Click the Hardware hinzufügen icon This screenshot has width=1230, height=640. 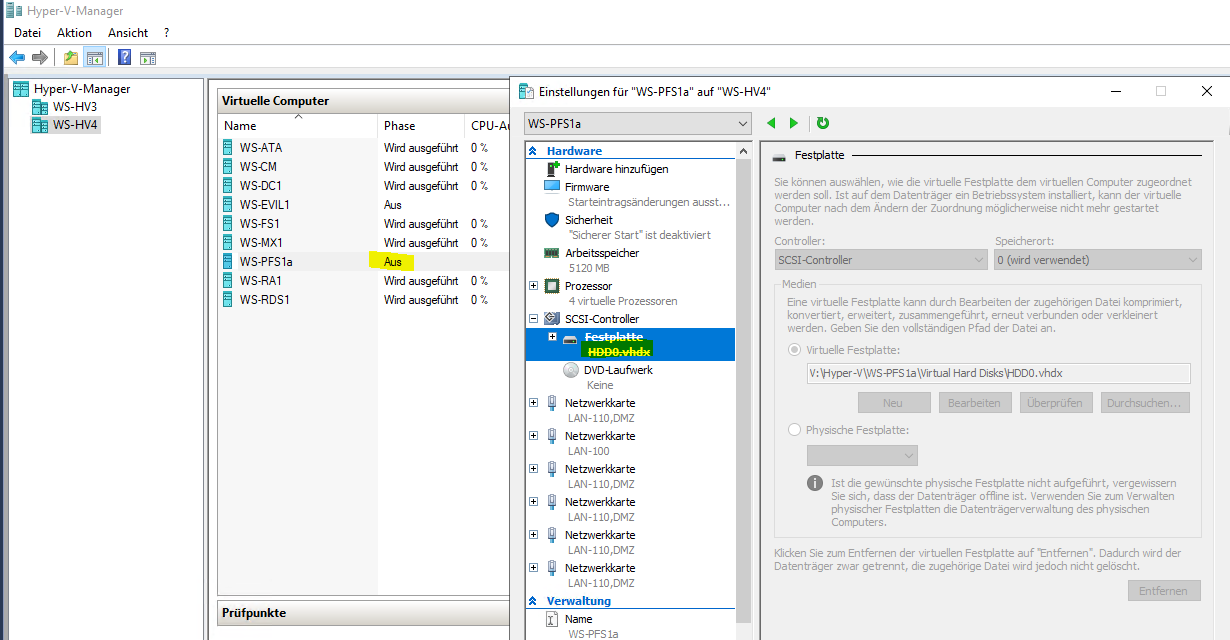click(x=552, y=168)
